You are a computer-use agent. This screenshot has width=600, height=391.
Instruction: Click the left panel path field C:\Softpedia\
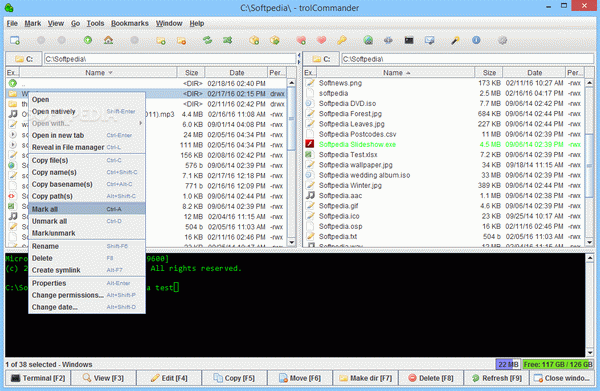pos(170,59)
